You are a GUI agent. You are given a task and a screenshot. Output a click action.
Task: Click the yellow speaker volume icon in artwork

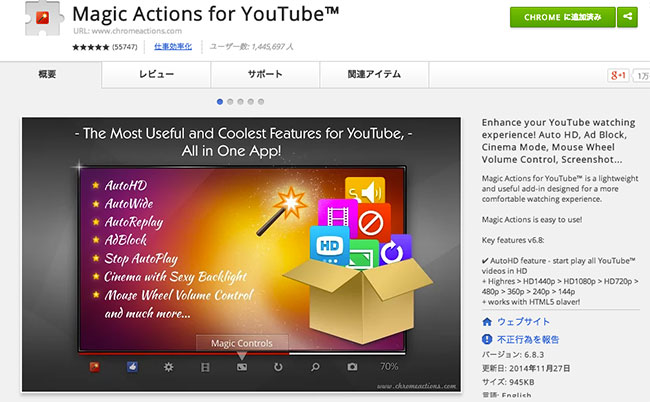pos(365,191)
